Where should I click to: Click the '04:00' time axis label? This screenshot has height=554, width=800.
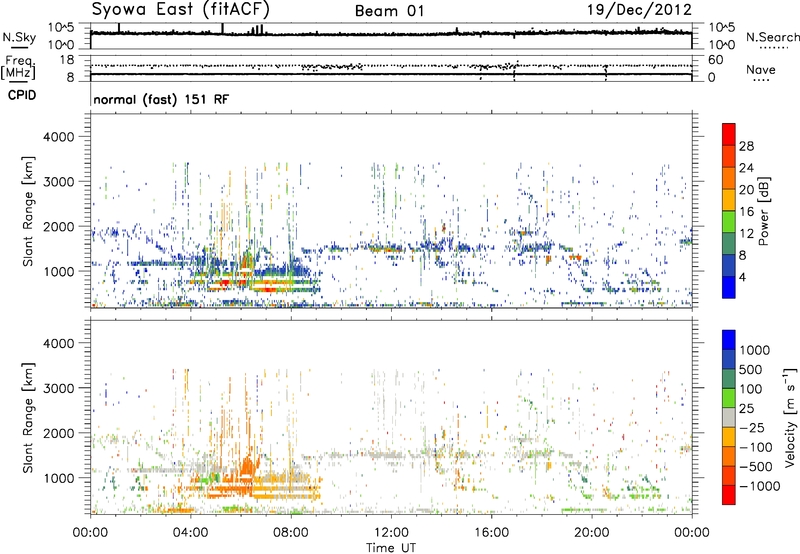190,533
